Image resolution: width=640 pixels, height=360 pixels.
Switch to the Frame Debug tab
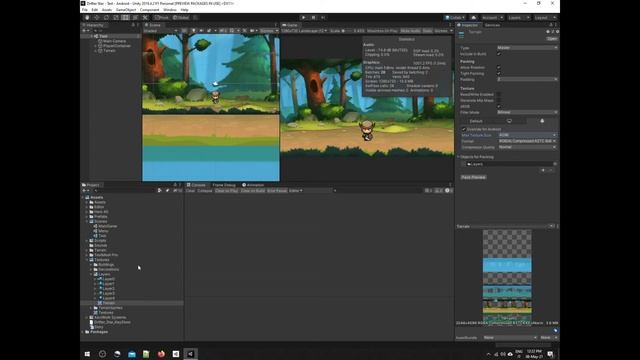click(x=224, y=185)
